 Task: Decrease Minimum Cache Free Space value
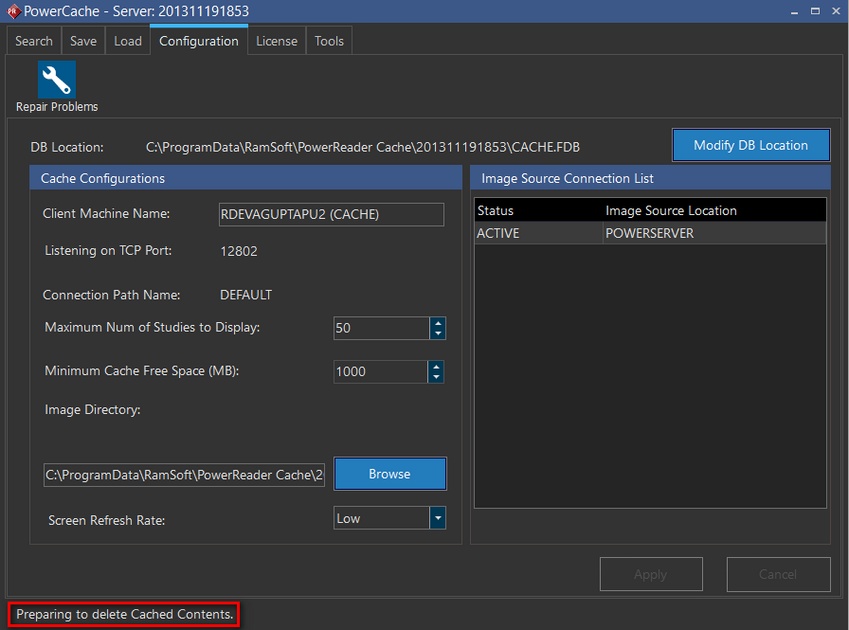436,377
